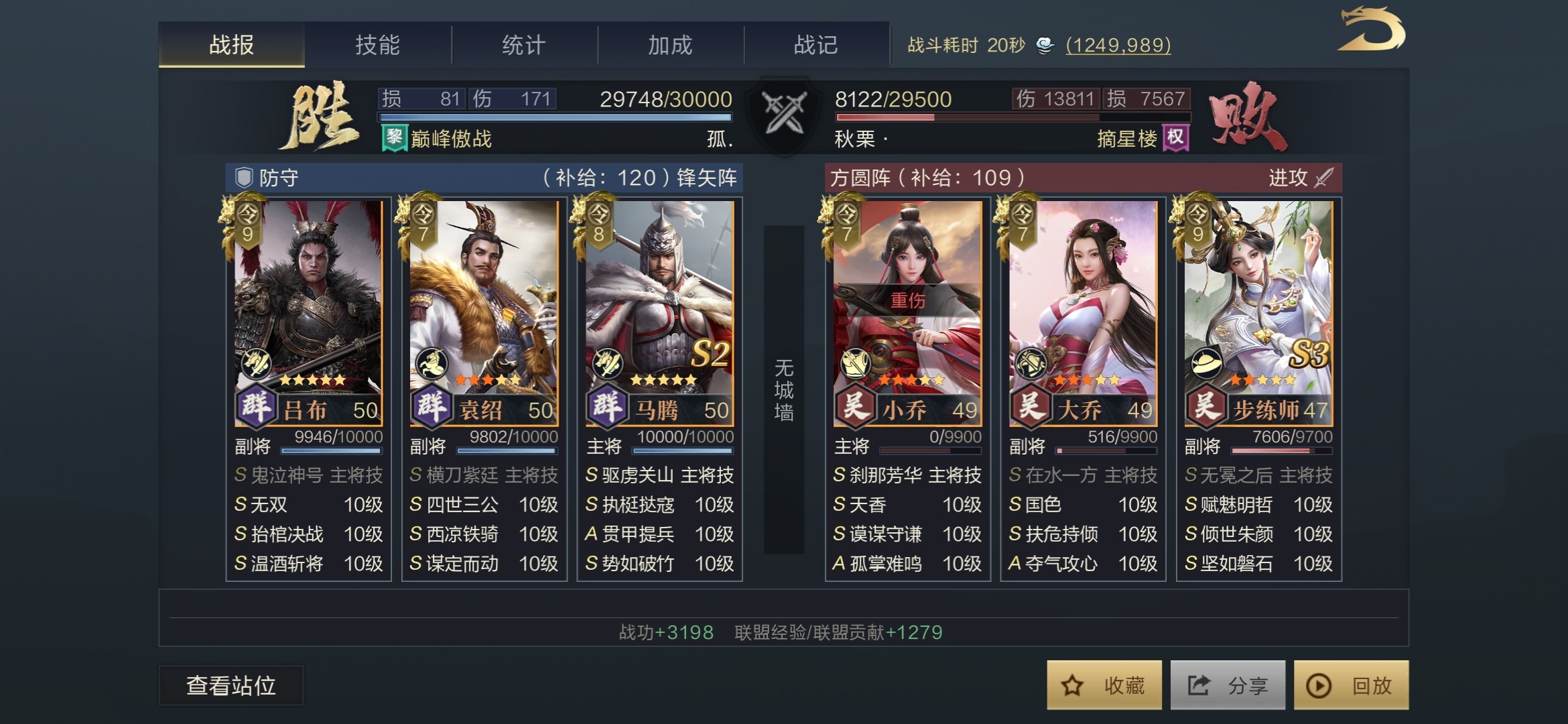
Task: Click the 群 faction badge on 马腾
Action: [607, 406]
